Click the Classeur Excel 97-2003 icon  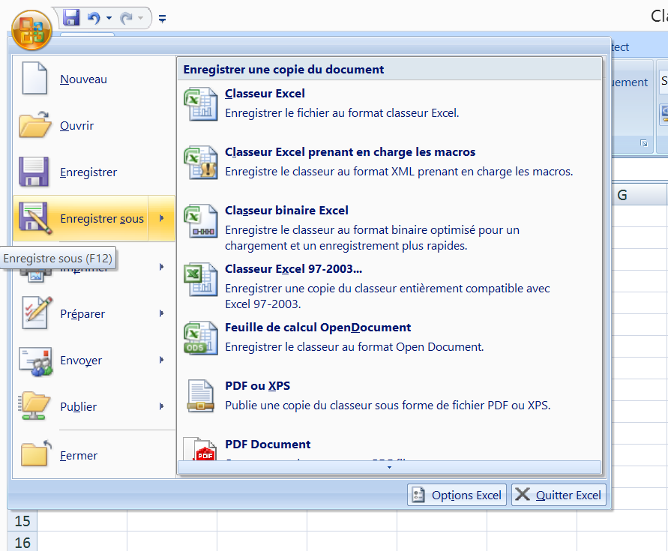pyautogui.click(x=201, y=279)
